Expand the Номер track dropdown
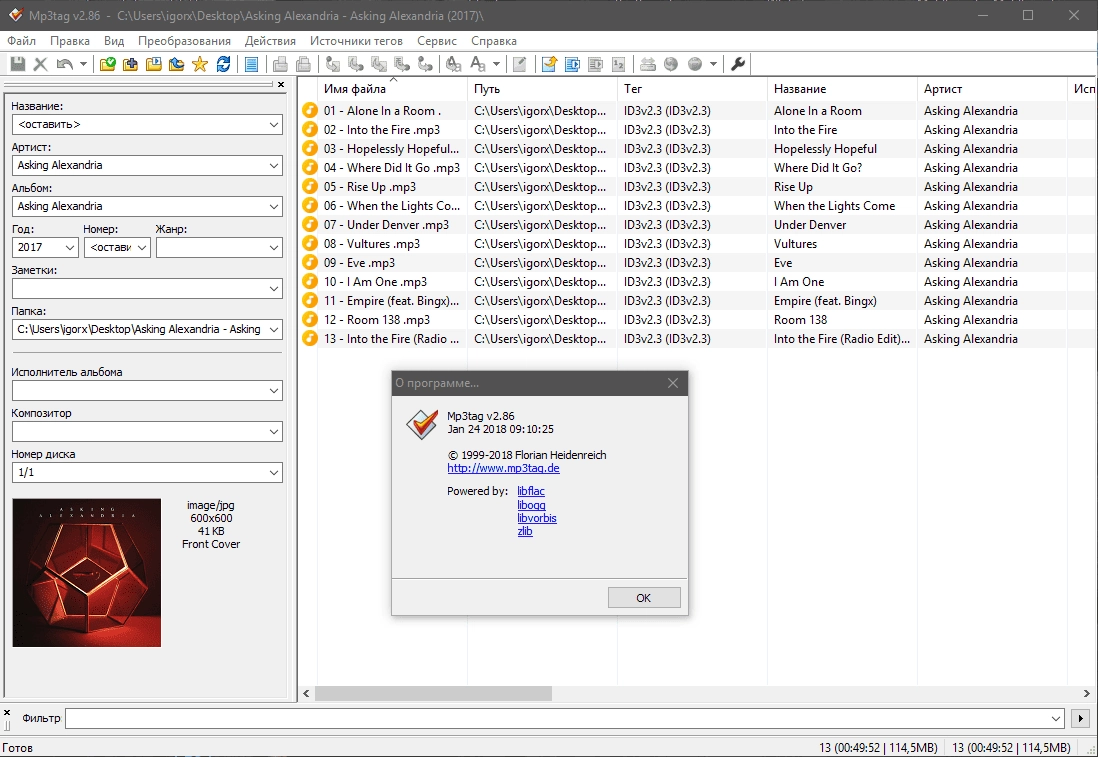 [142, 247]
